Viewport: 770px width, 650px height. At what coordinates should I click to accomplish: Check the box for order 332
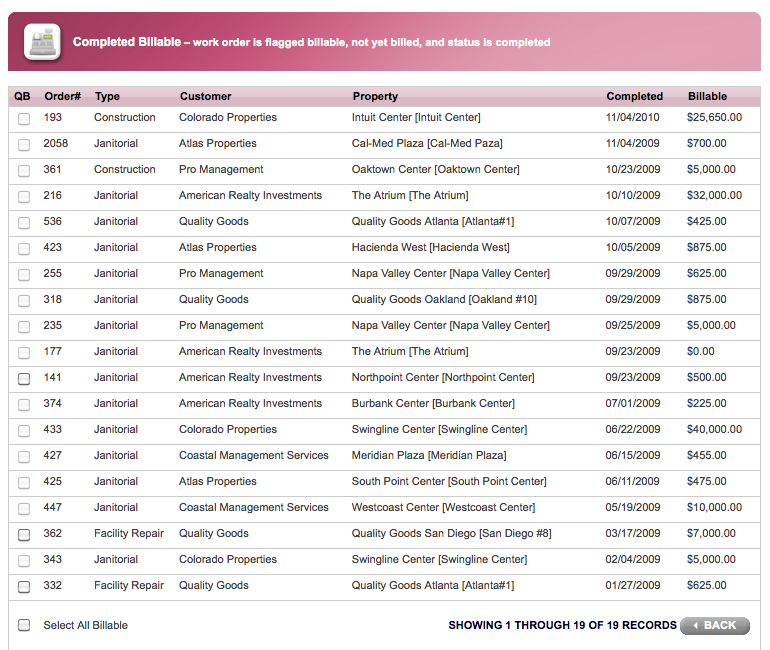24,587
